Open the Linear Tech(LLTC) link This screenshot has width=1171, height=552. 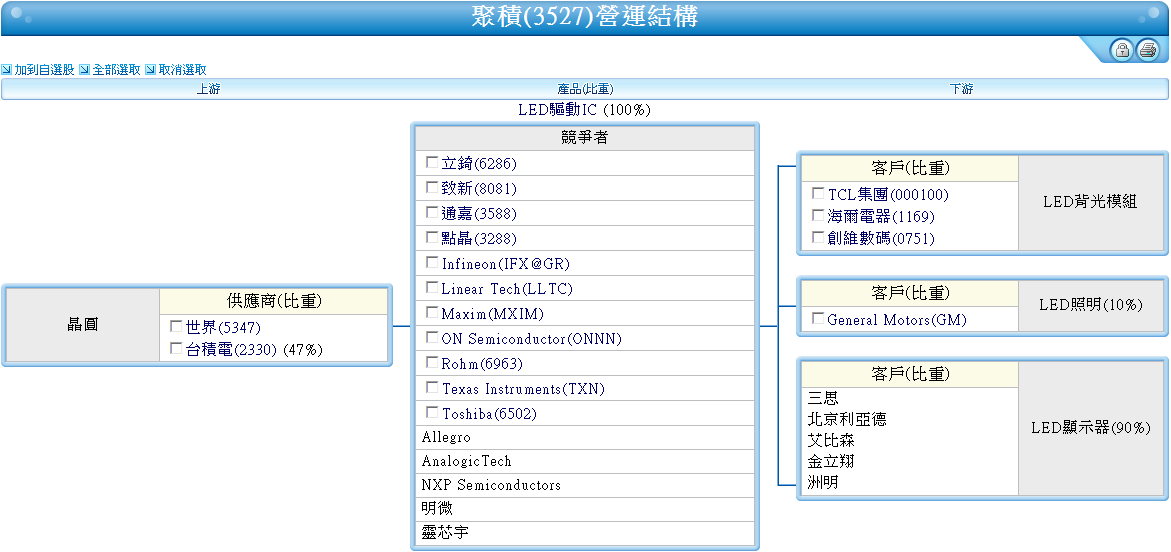point(507,289)
